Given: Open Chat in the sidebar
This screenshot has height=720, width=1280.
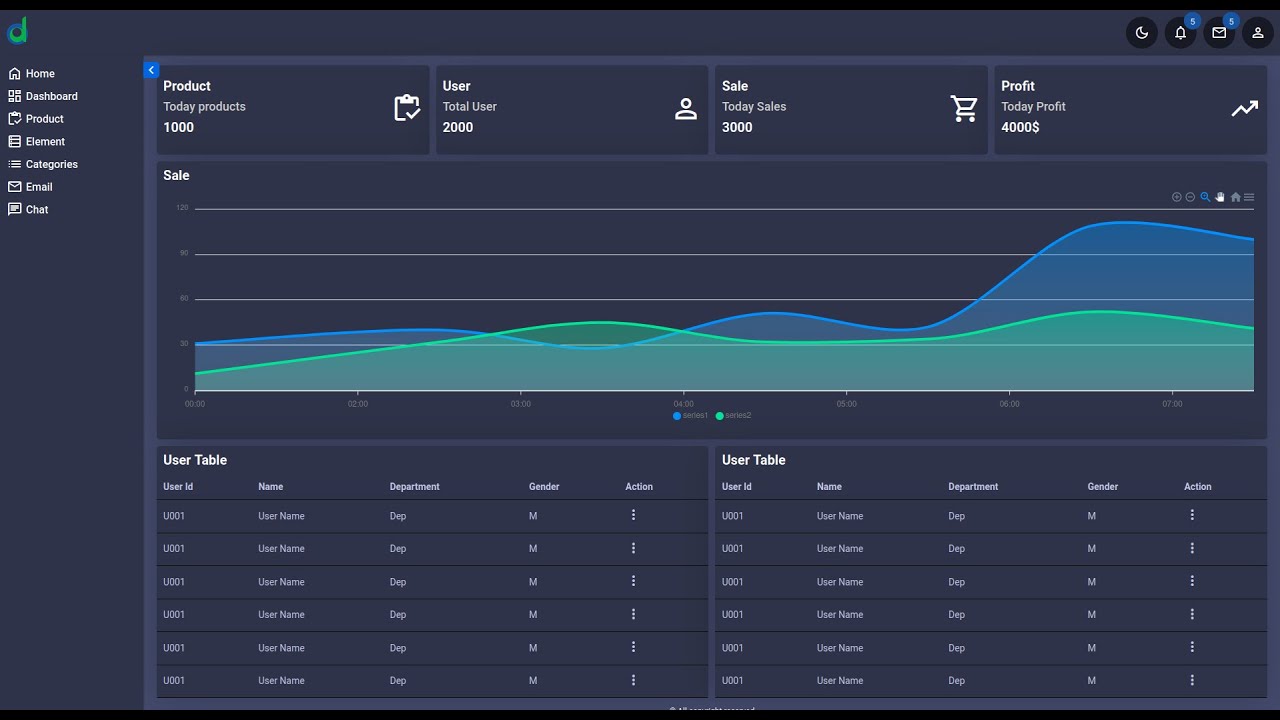Looking at the screenshot, I should [x=28, y=210].
